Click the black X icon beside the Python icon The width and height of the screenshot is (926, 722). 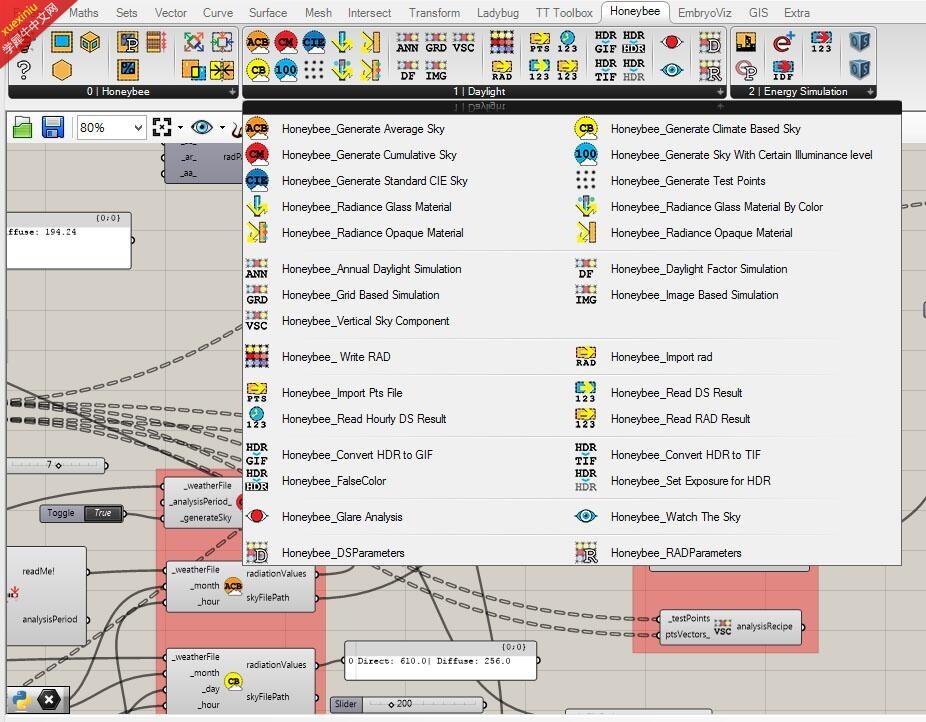pos(49,700)
